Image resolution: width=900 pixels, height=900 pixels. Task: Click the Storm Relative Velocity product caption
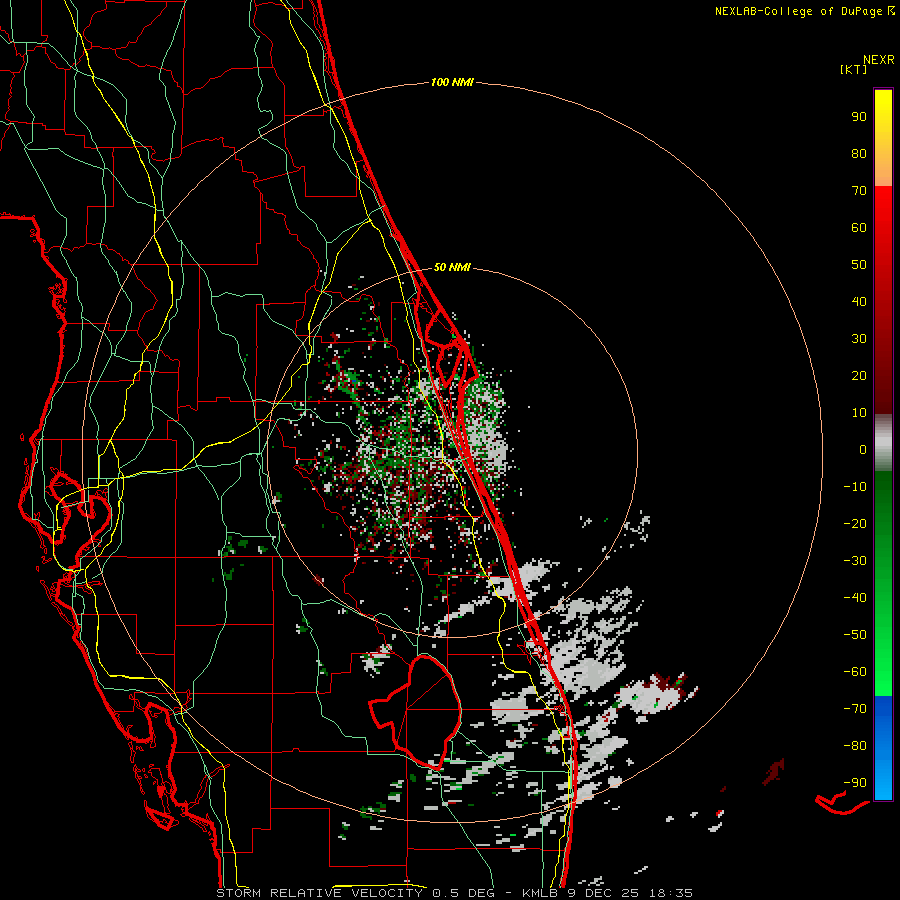(x=454, y=893)
